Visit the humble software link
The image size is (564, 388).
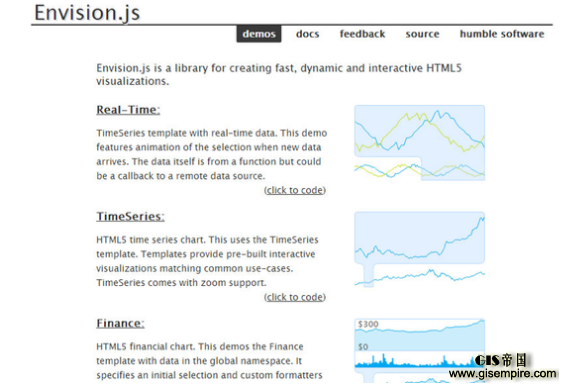(x=502, y=34)
